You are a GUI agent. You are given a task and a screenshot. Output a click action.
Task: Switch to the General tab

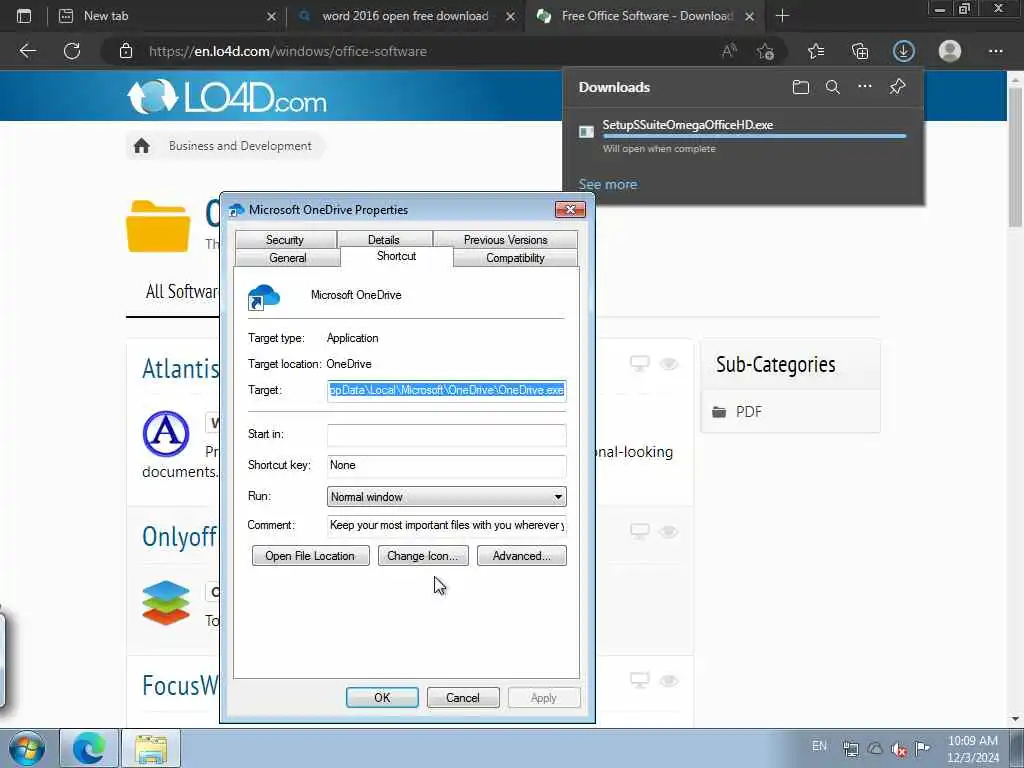click(x=287, y=258)
